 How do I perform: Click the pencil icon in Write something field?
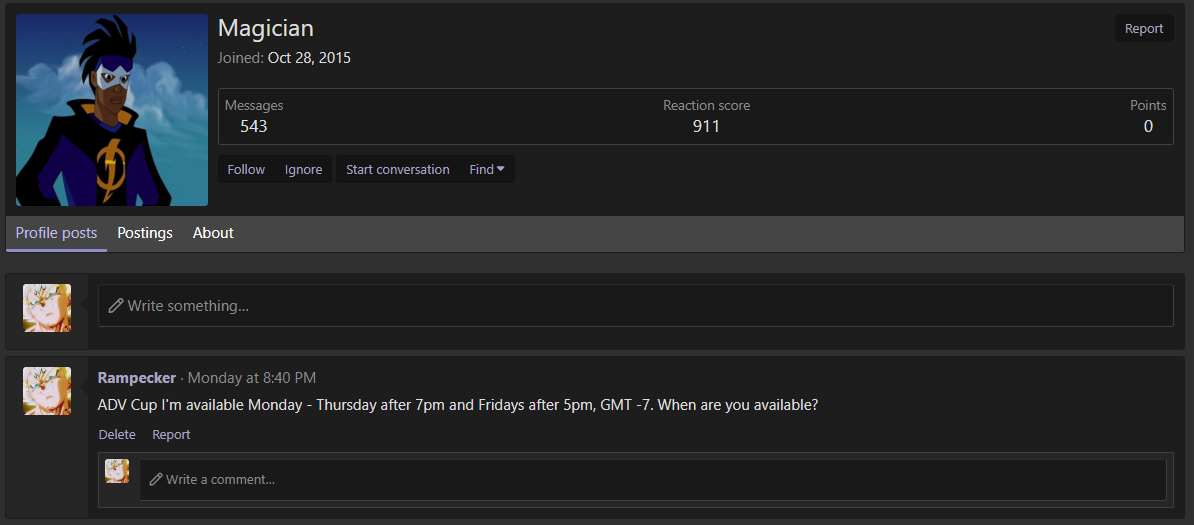[x=116, y=306]
